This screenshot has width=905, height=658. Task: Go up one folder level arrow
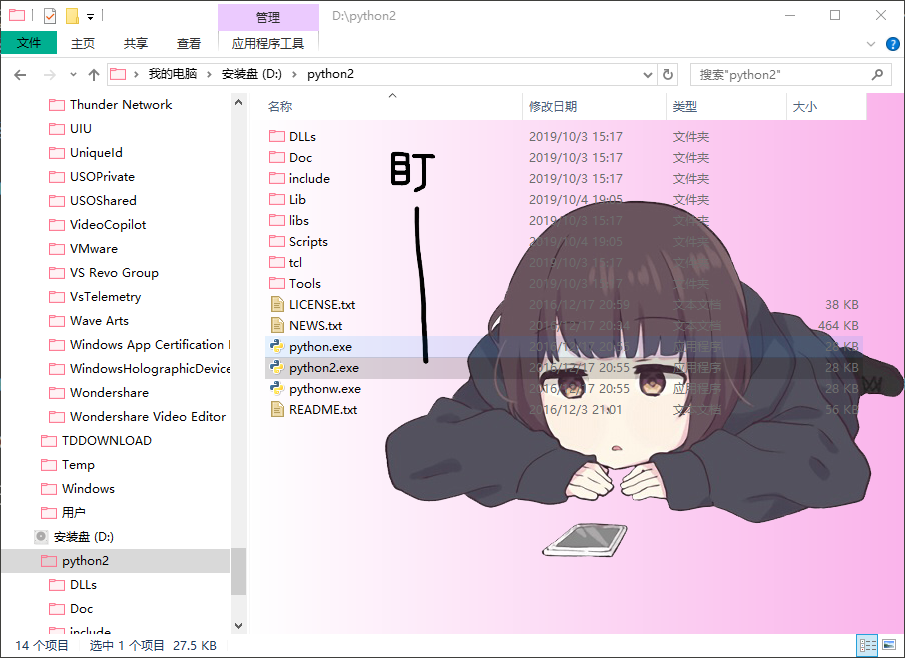(x=94, y=74)
